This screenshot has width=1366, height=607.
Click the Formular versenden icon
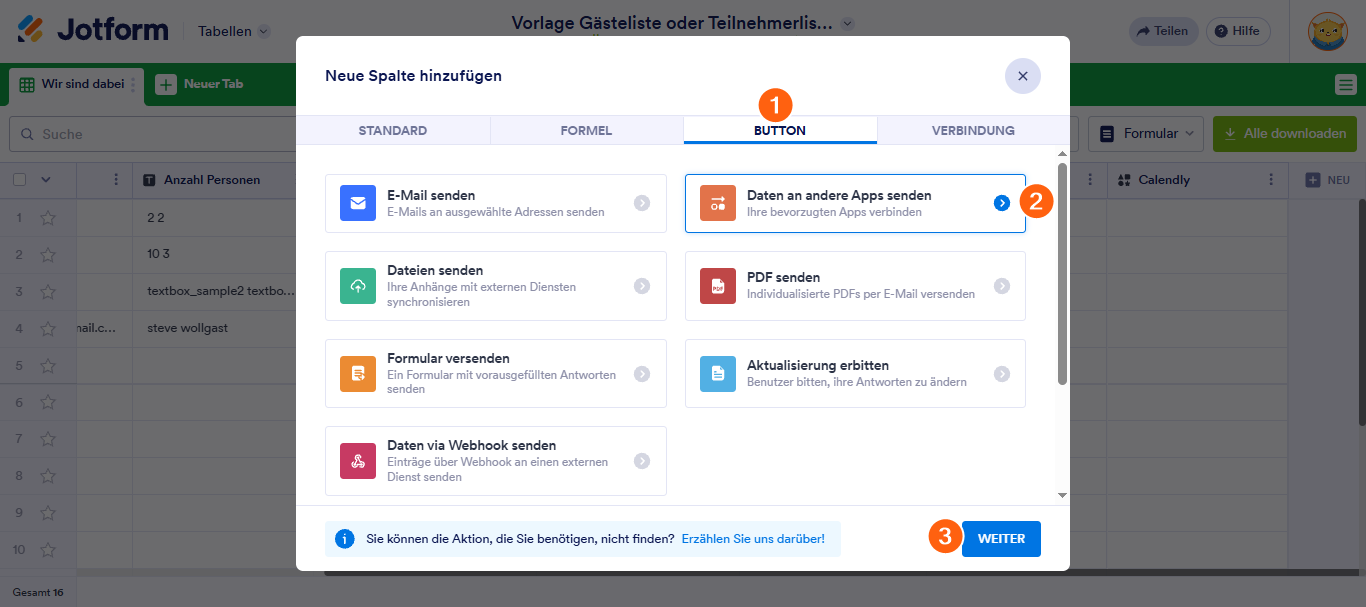tap(357, 373)
